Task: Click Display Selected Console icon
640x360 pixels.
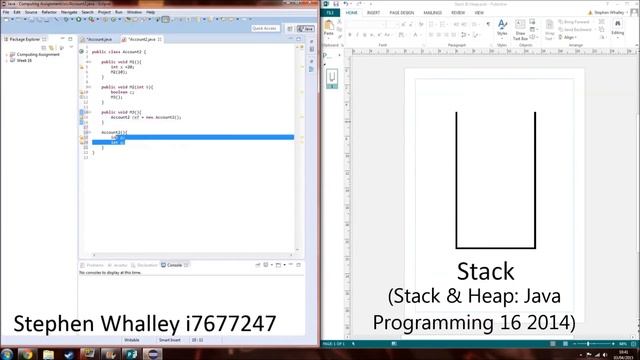Action: click(266, 265)
